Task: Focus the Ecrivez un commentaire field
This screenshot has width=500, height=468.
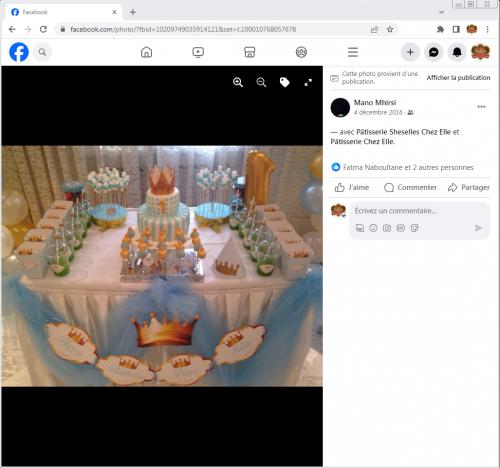Action: point(419,211)
